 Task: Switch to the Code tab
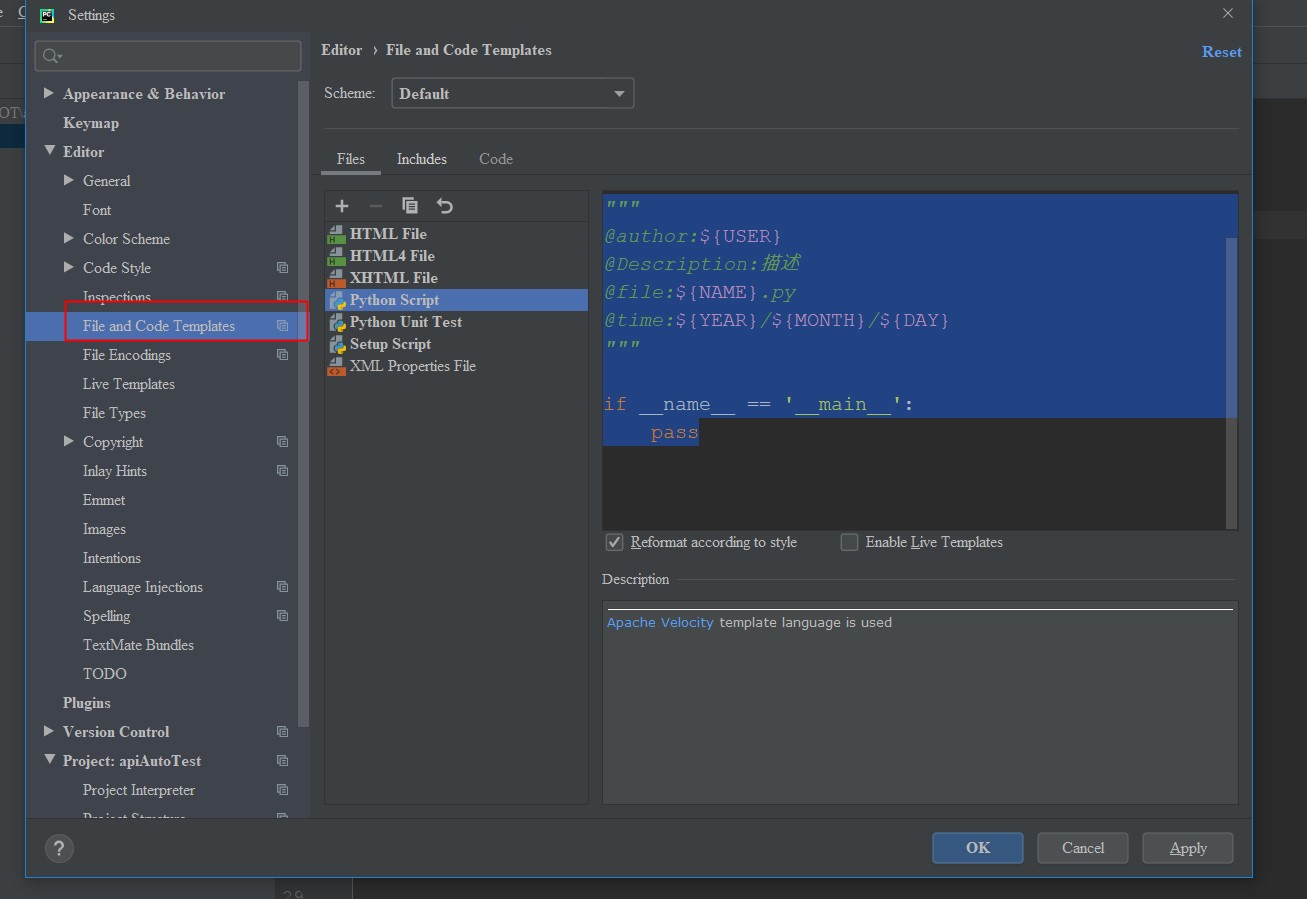pos(496,159)
